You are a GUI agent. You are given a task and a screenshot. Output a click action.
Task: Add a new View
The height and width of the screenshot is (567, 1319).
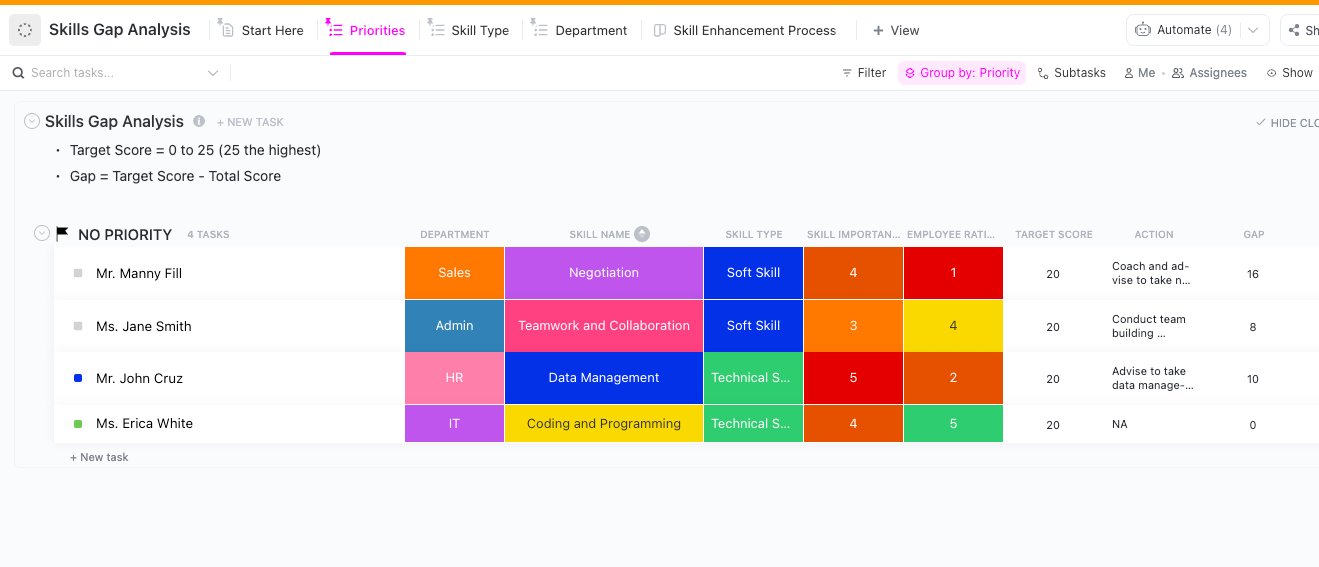point(896,31)
